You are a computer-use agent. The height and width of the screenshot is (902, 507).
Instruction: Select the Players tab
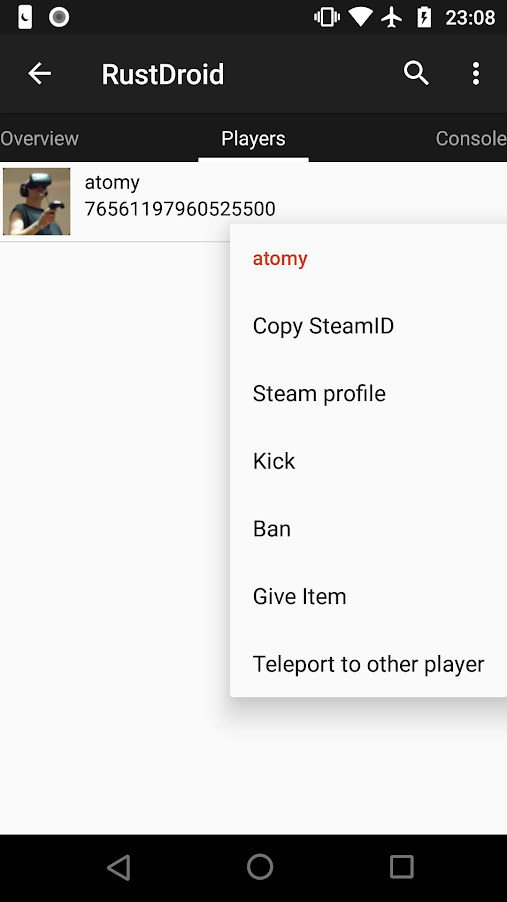pyautogui.click(x=253, y=138)
